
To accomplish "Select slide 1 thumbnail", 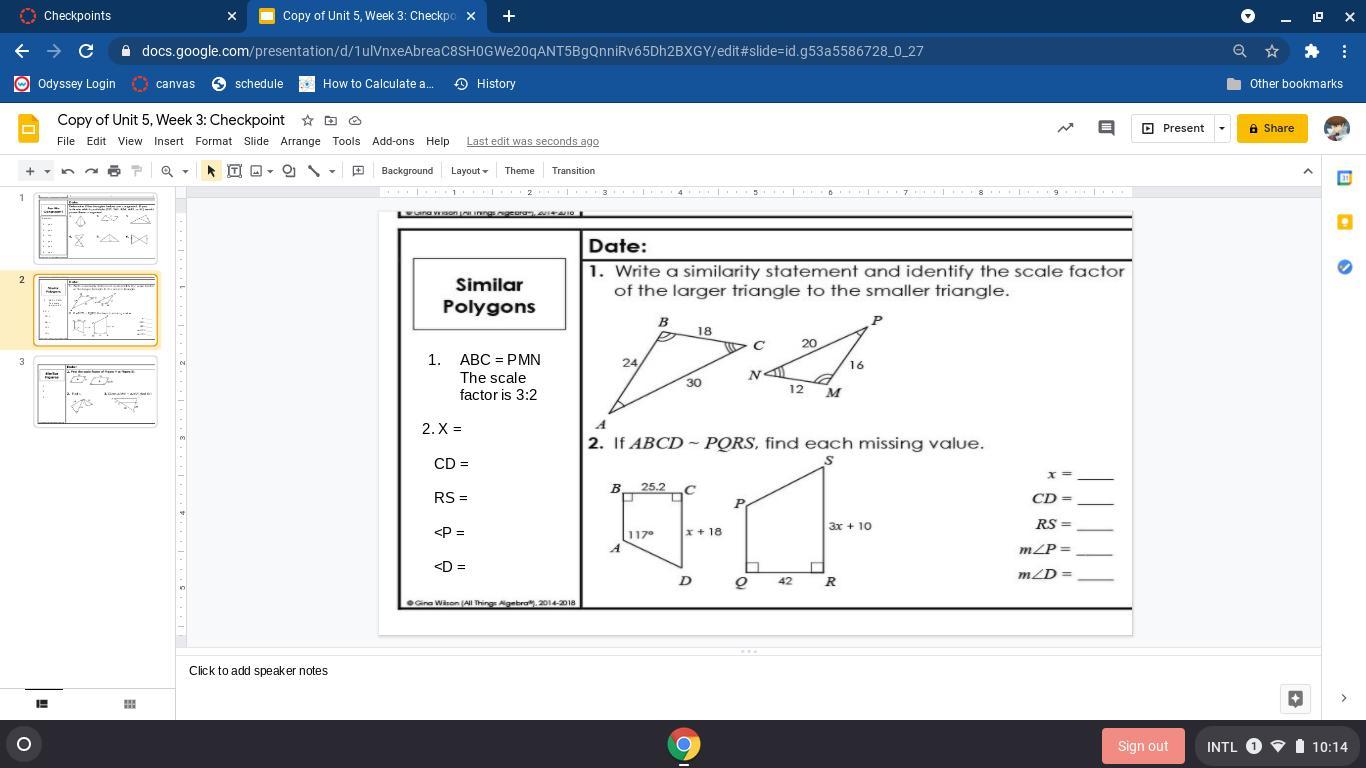I will (x=96, y=228).
